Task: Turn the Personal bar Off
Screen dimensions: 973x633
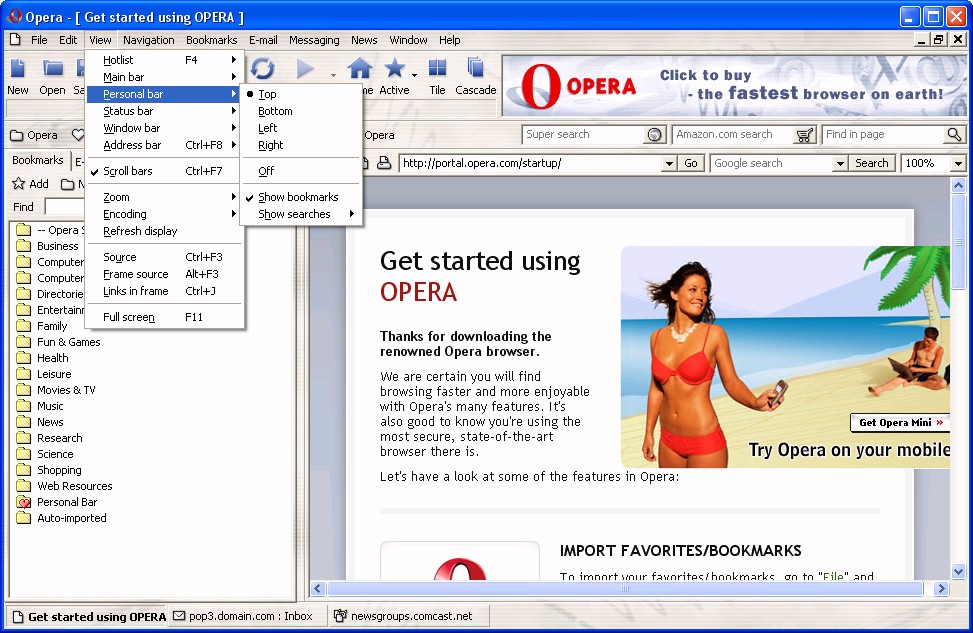Action: (x=301, y=171)
